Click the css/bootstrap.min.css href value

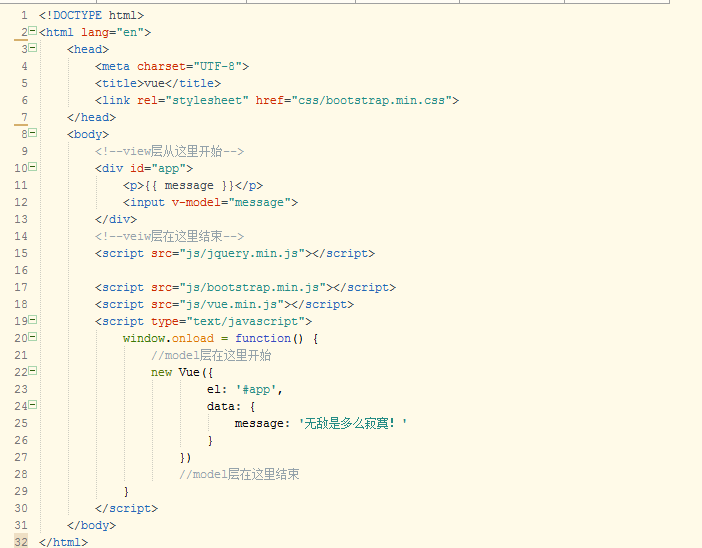[x=372, y=100]
